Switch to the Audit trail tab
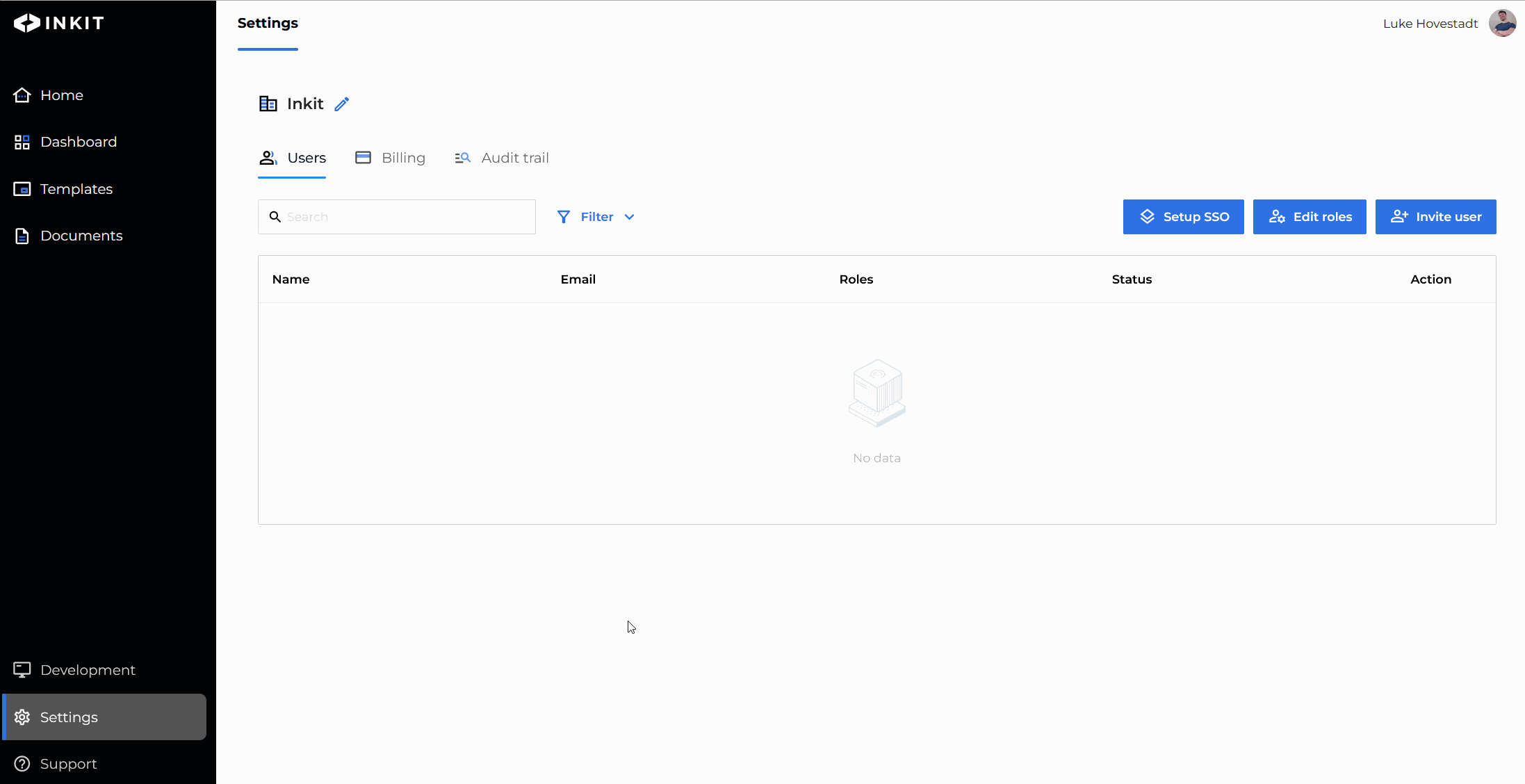This screenshot has height=784, width=1525. coord(502,158)
